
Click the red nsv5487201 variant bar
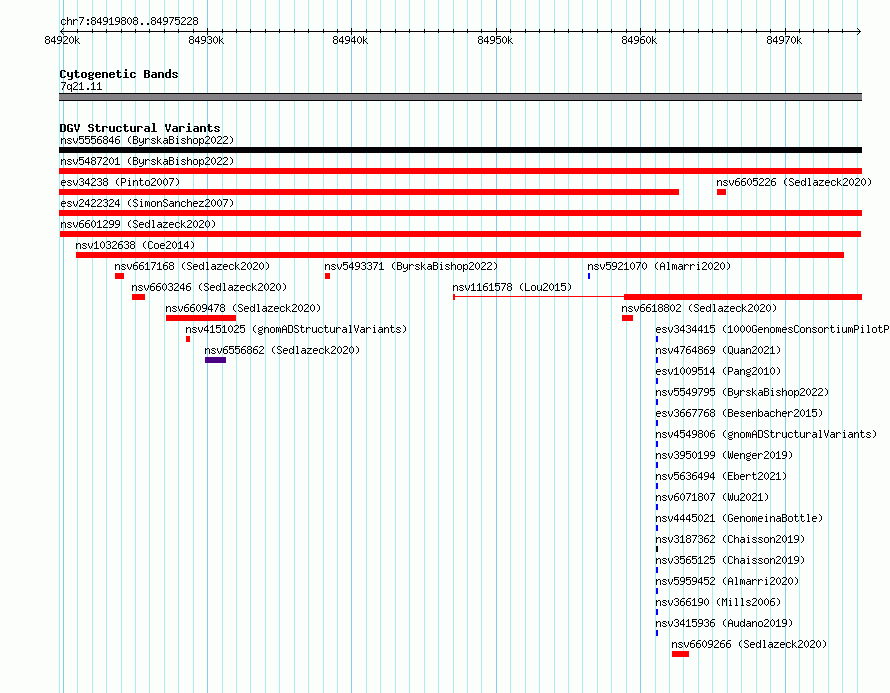pos(460,171)
